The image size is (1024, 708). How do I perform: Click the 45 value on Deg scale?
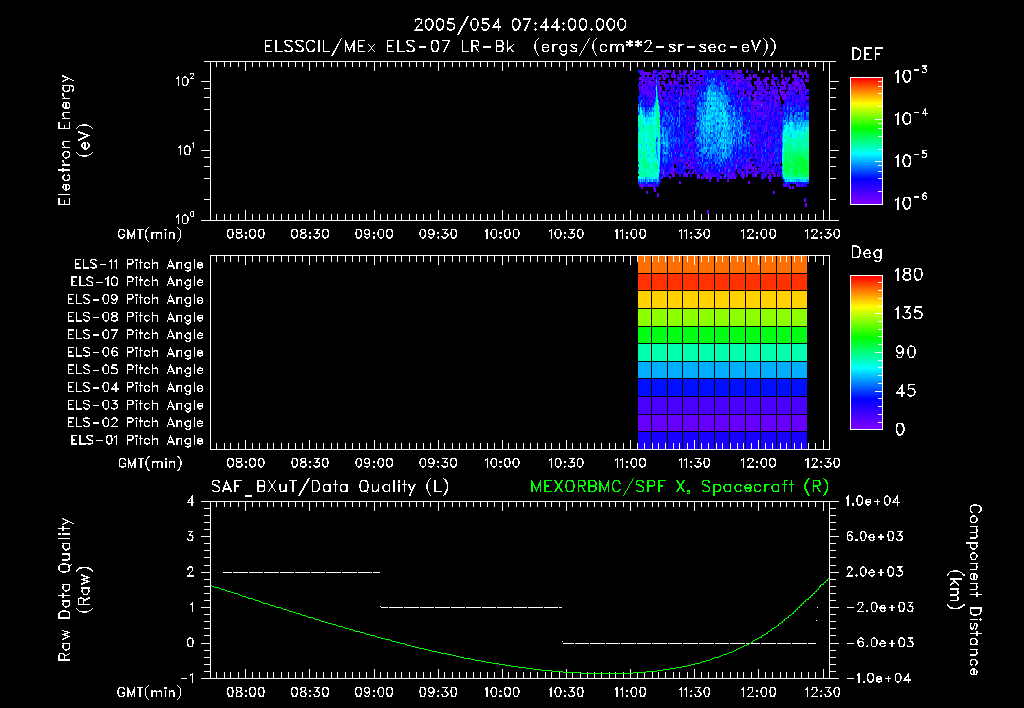click(x=905, y=391)
